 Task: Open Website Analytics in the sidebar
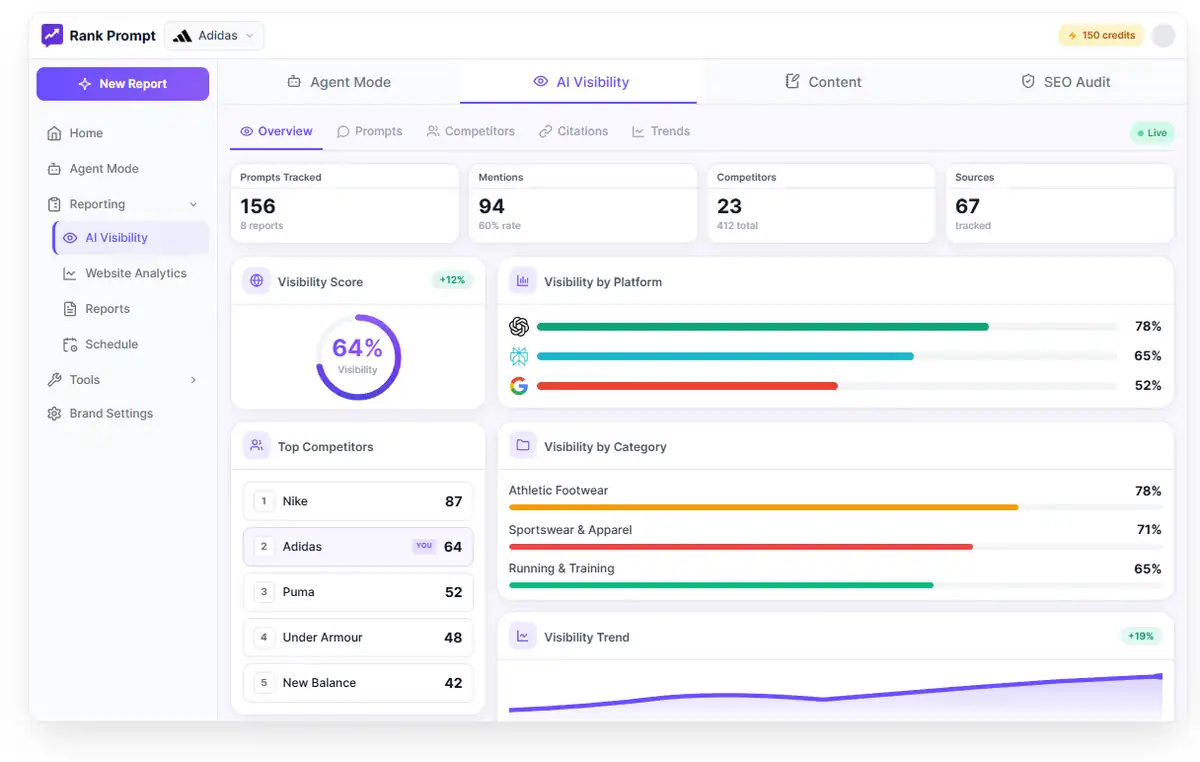(x=135, y=273)
